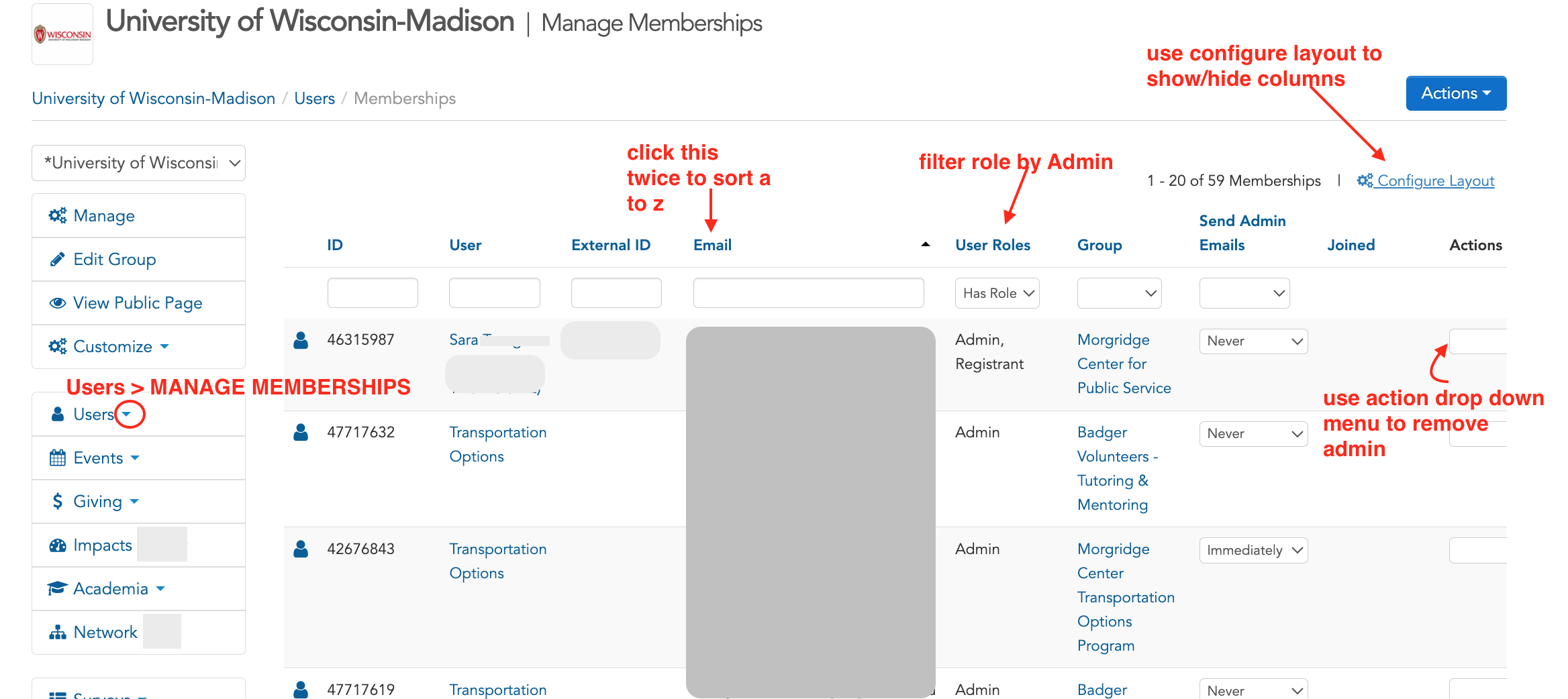Open Transportation Options user in row 42676843
The height and width of the screenshot is (699, 1568).
[x=498, y=561]
